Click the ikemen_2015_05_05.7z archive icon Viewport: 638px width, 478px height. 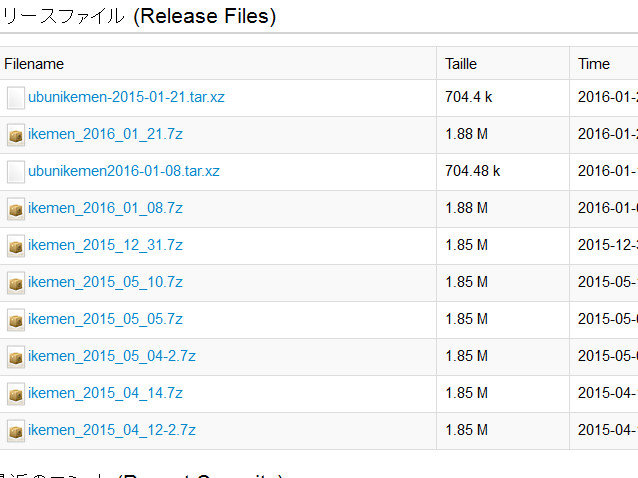(15, 320)
